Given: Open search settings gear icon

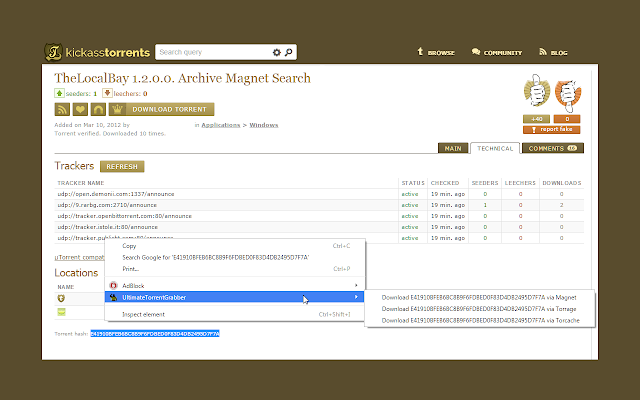Looking at the screenshot, I should [x=277, y=52].
